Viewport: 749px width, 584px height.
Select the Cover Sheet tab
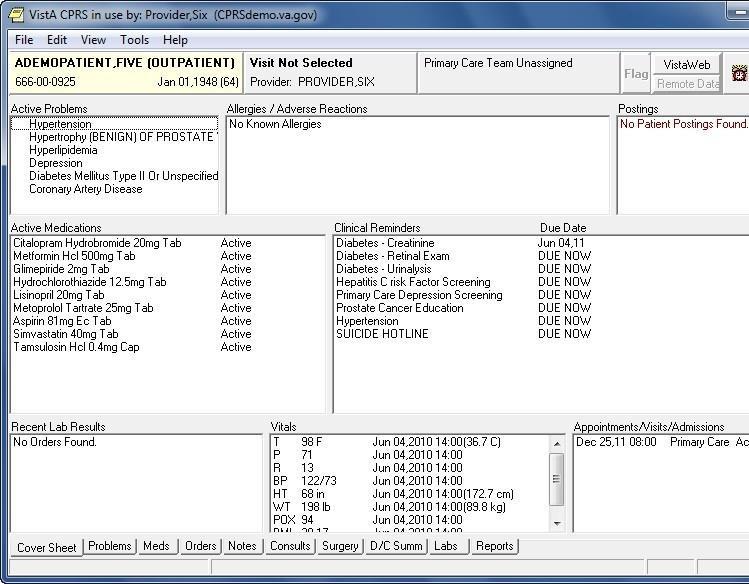click(x=46, y=547)
